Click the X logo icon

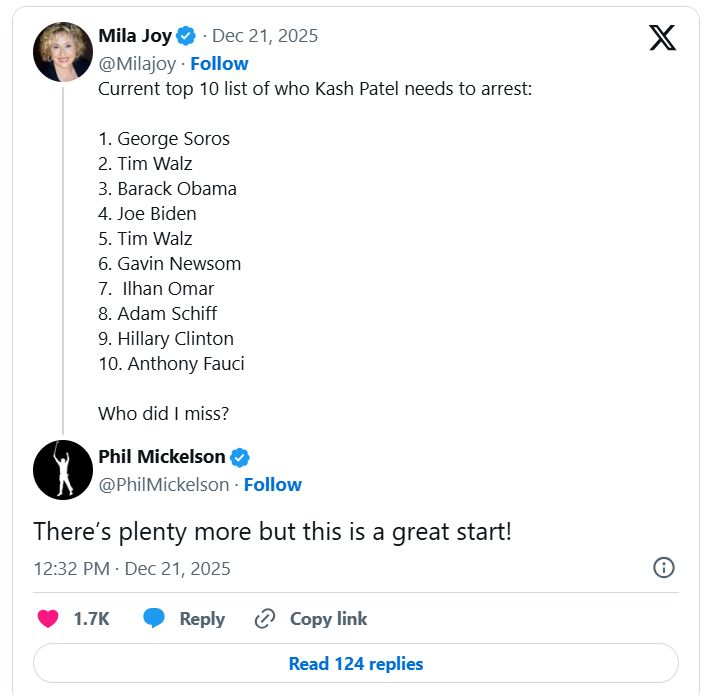(x=662, y=38)
